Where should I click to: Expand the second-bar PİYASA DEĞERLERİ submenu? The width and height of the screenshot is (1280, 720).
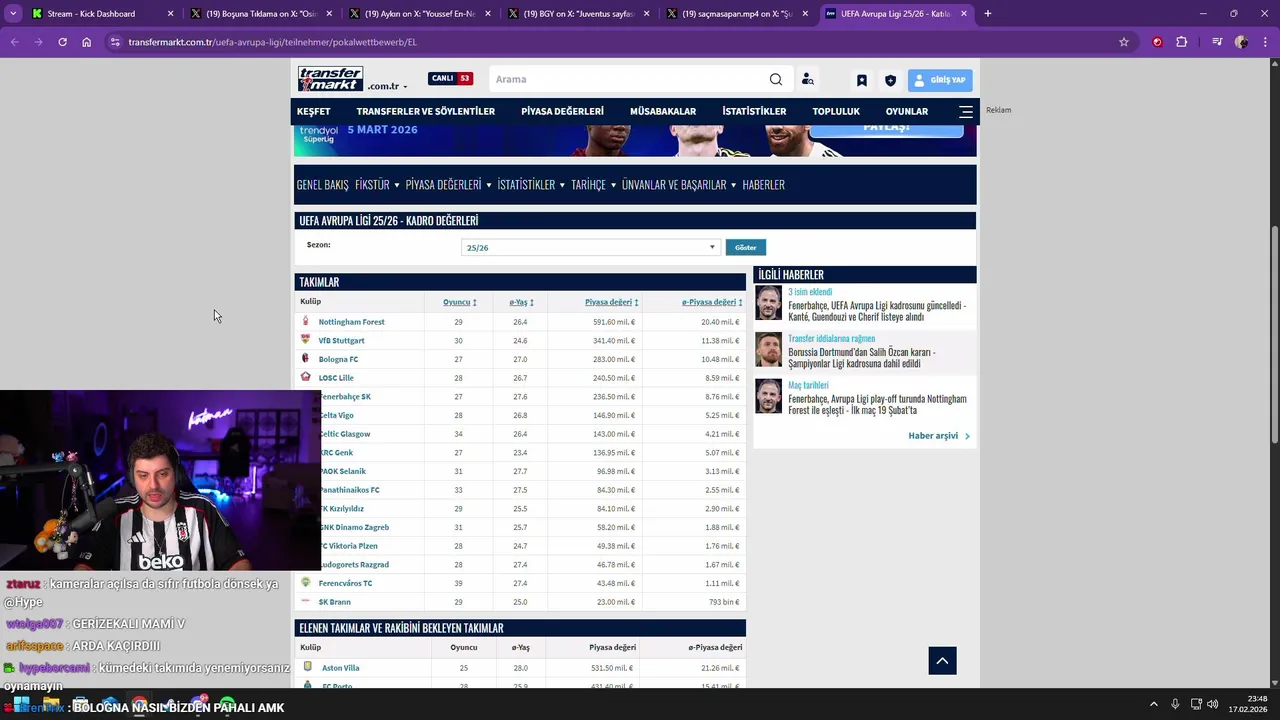tap(488, 185)
